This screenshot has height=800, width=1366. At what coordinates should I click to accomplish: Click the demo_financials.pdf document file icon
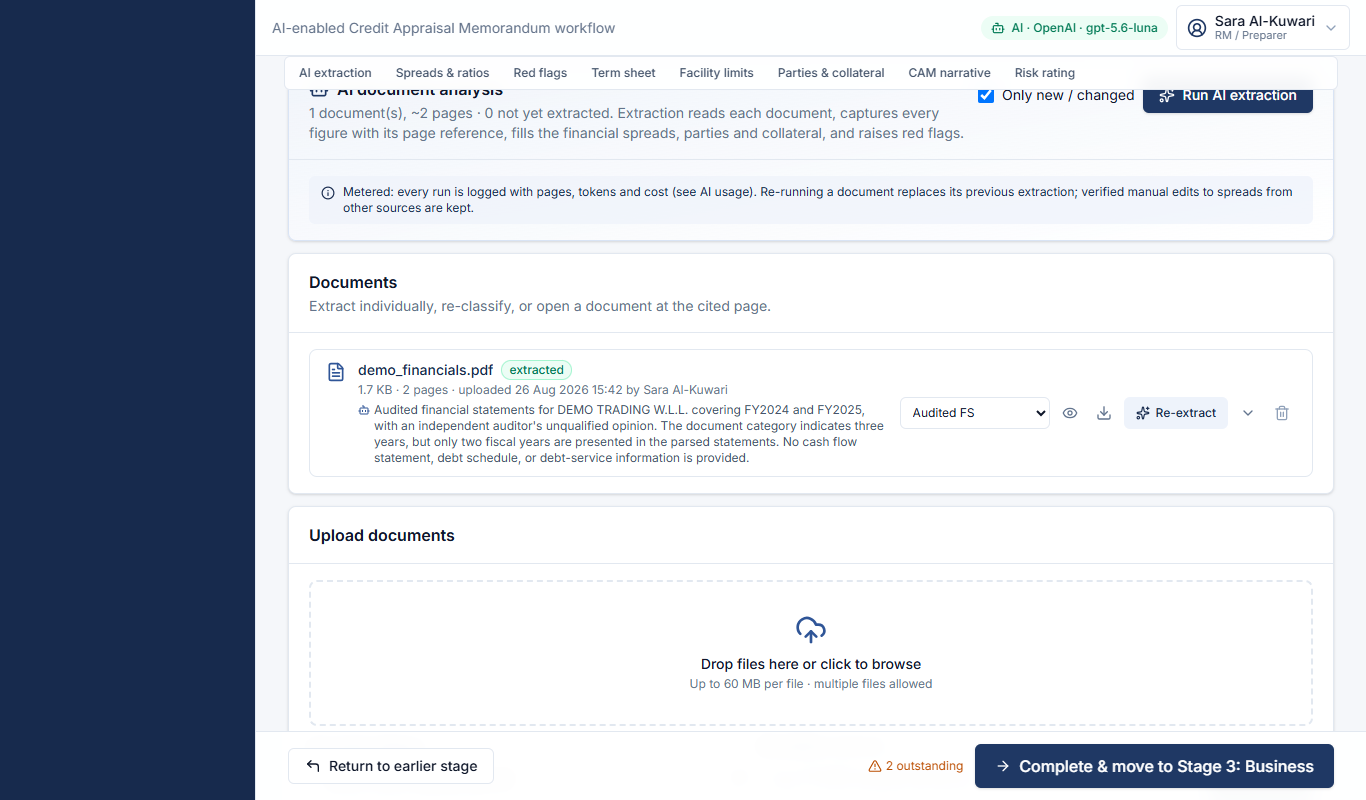pyautogui.click(x=337, y=372)
